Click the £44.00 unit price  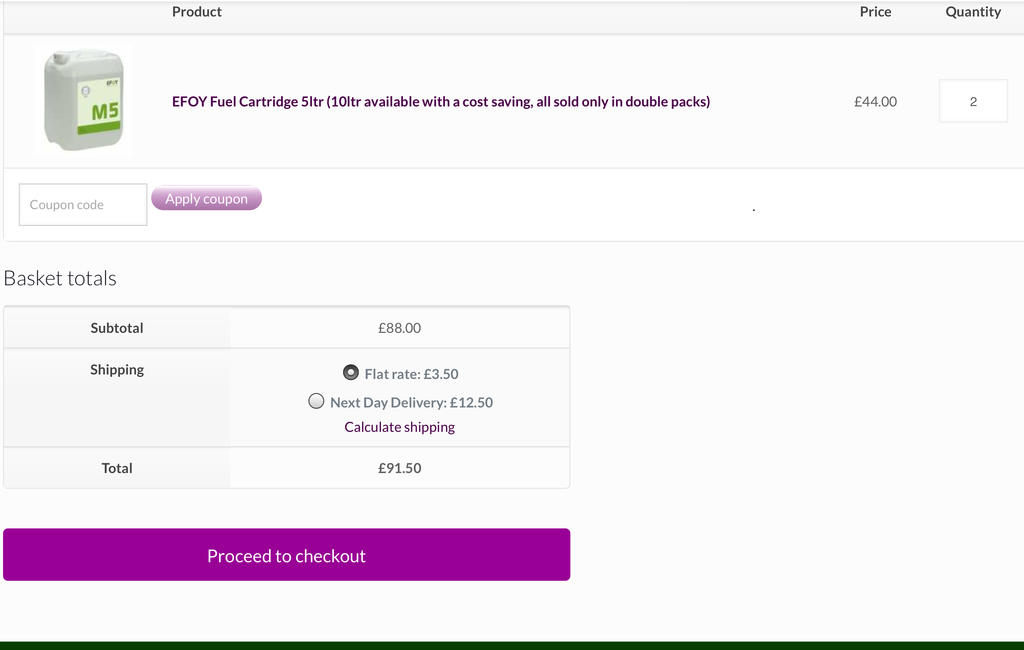click(x=875, y=101)
